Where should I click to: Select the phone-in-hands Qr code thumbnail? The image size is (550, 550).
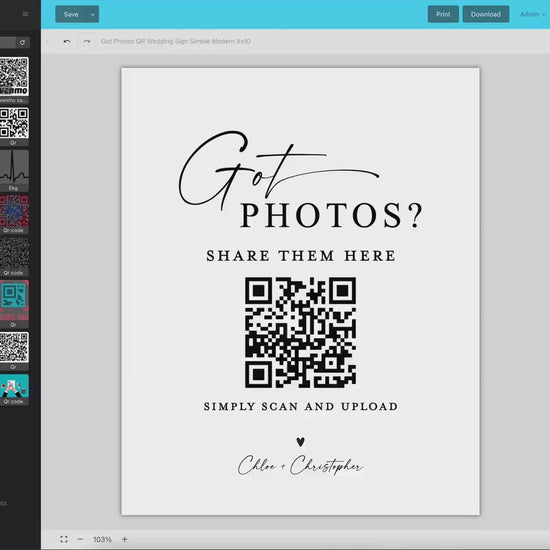pyautogui.click(x=14, y=386)
